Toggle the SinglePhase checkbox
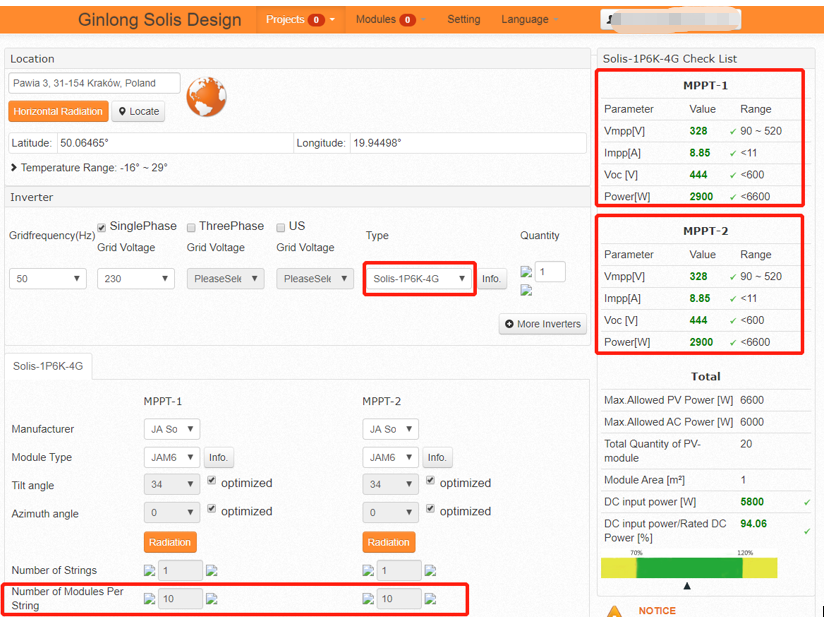 coord(101,227)
